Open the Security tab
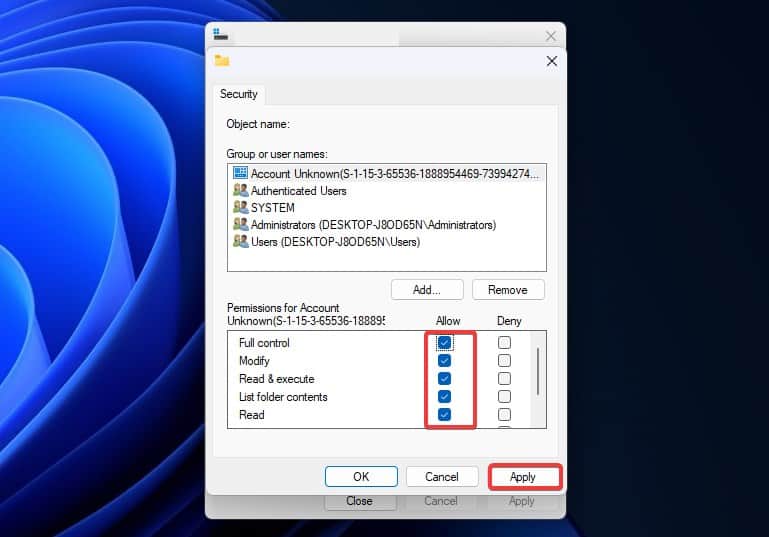Screen dimensions: 769x537 [x=239, y=94]
